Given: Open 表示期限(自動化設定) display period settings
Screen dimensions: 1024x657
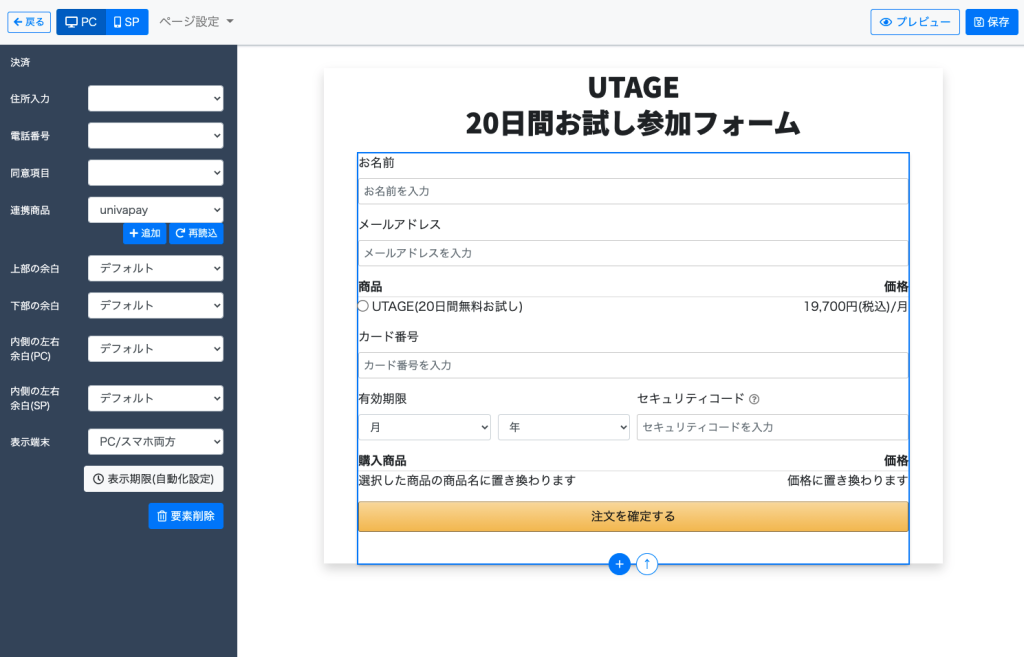Looking at the screenshot, I should (153, 479).
